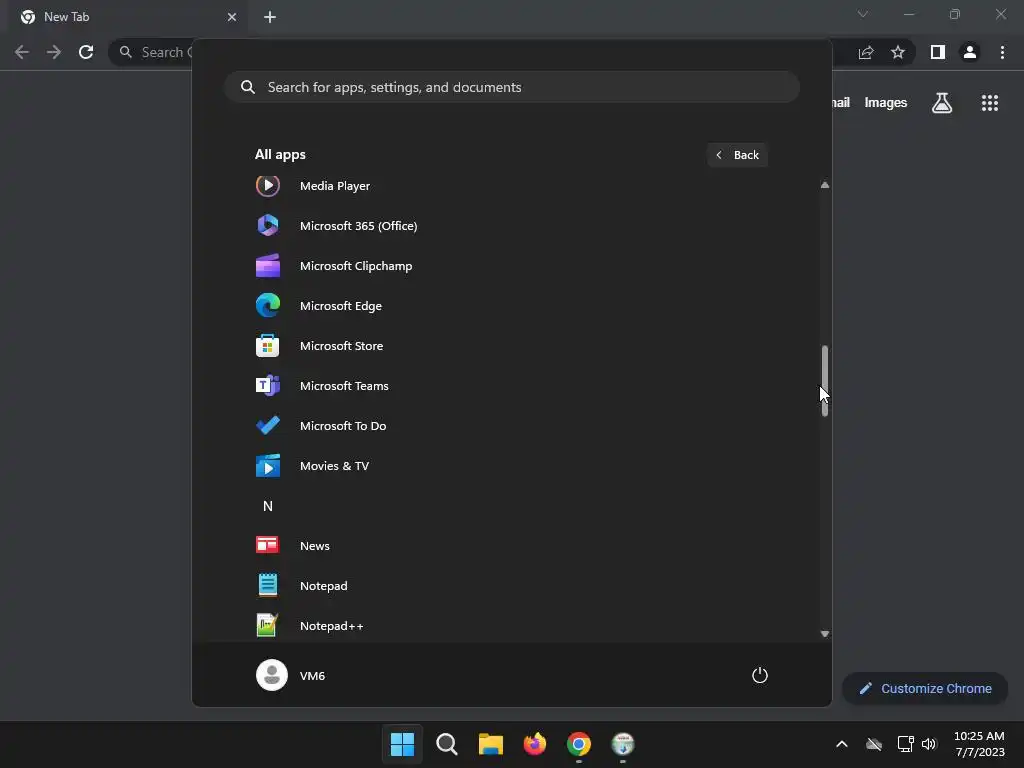Click the scroll down arrow in apps list
The width and height of the screenshot is (1024, 768).
click(825, 634)
